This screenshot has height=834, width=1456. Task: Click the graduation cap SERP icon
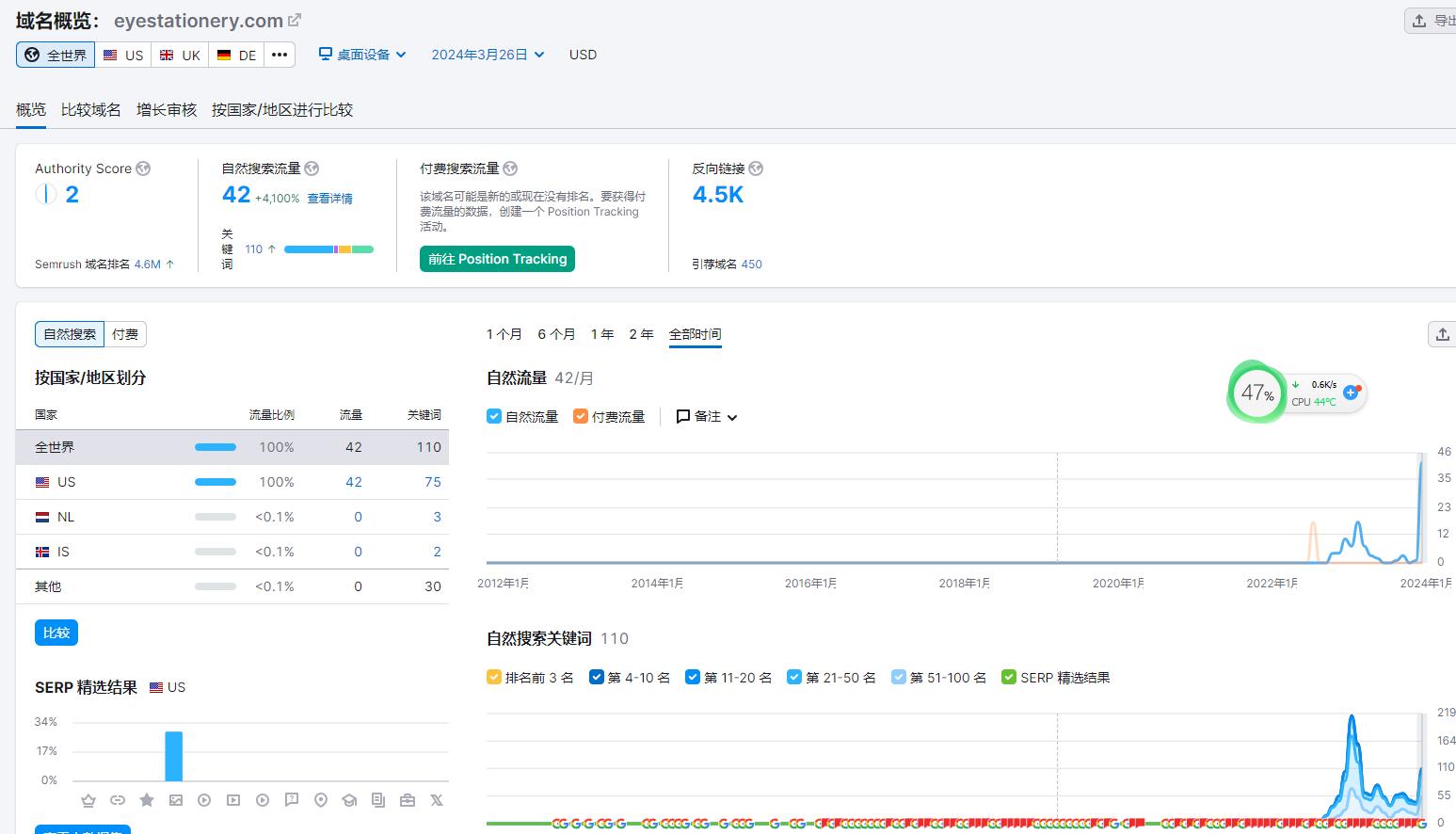(x=349, y=800)
